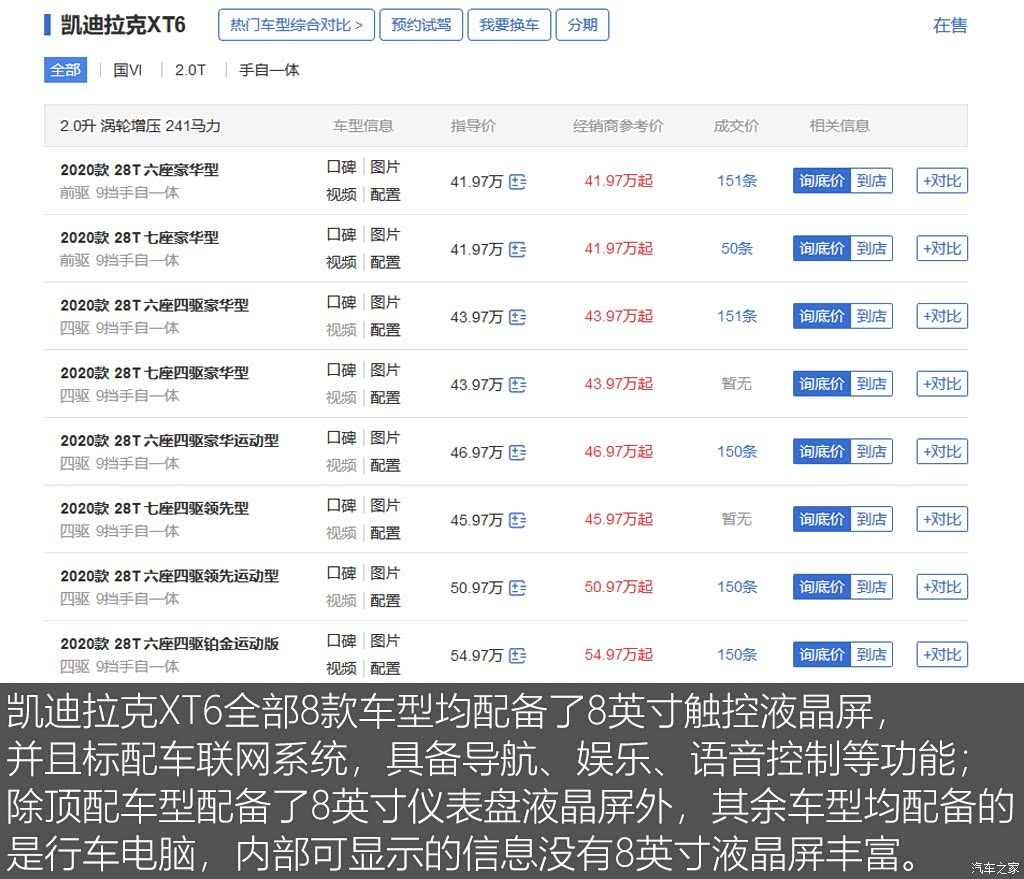Add 28T 六座豪华型 to 对比

click(942, 181)
